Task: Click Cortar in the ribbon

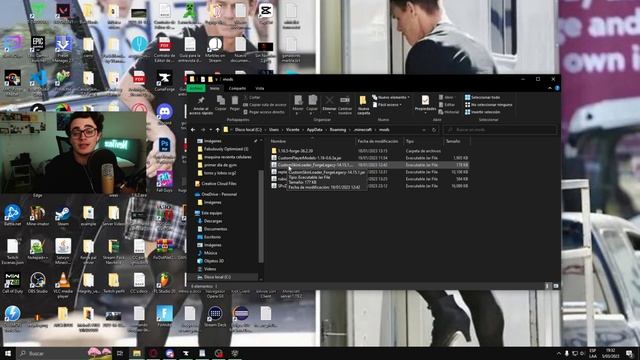Action: 252,98
